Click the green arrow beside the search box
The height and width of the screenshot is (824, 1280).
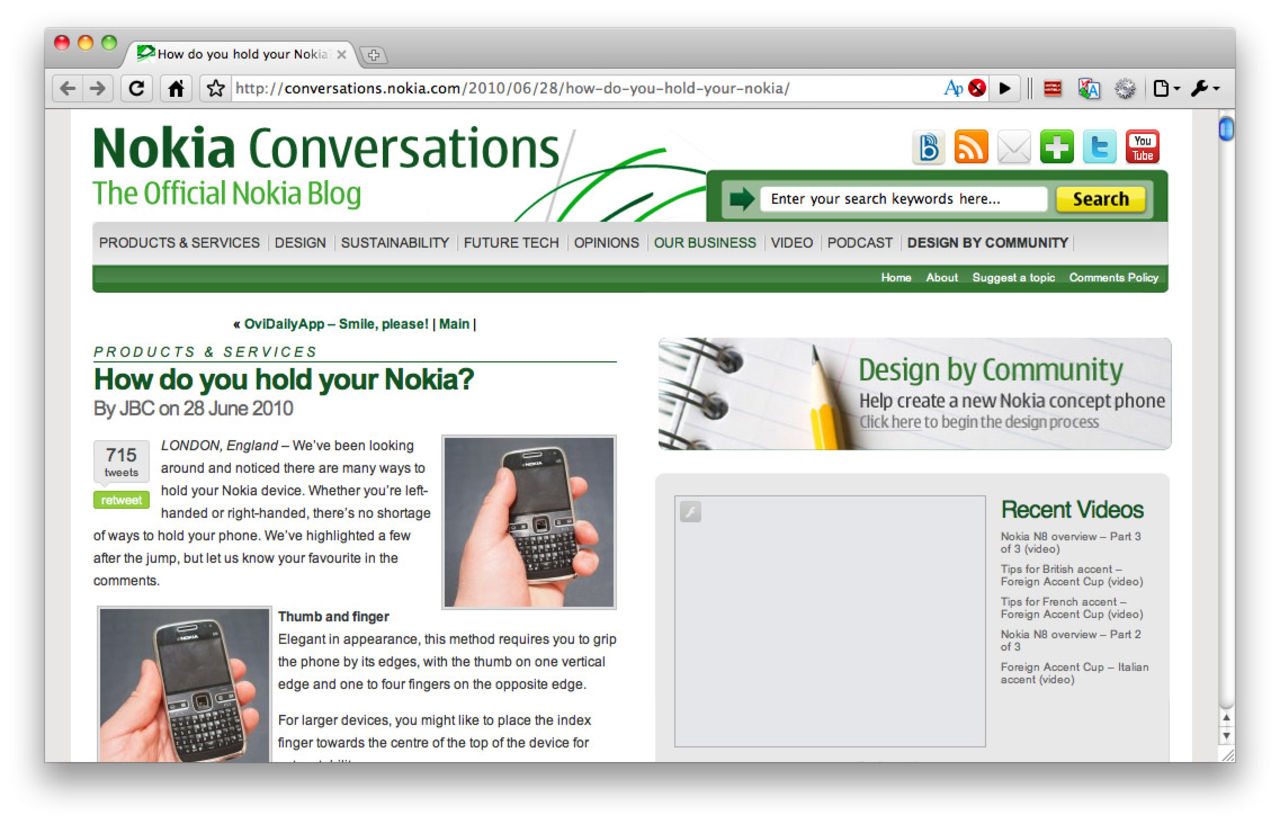tap(742, 199)
